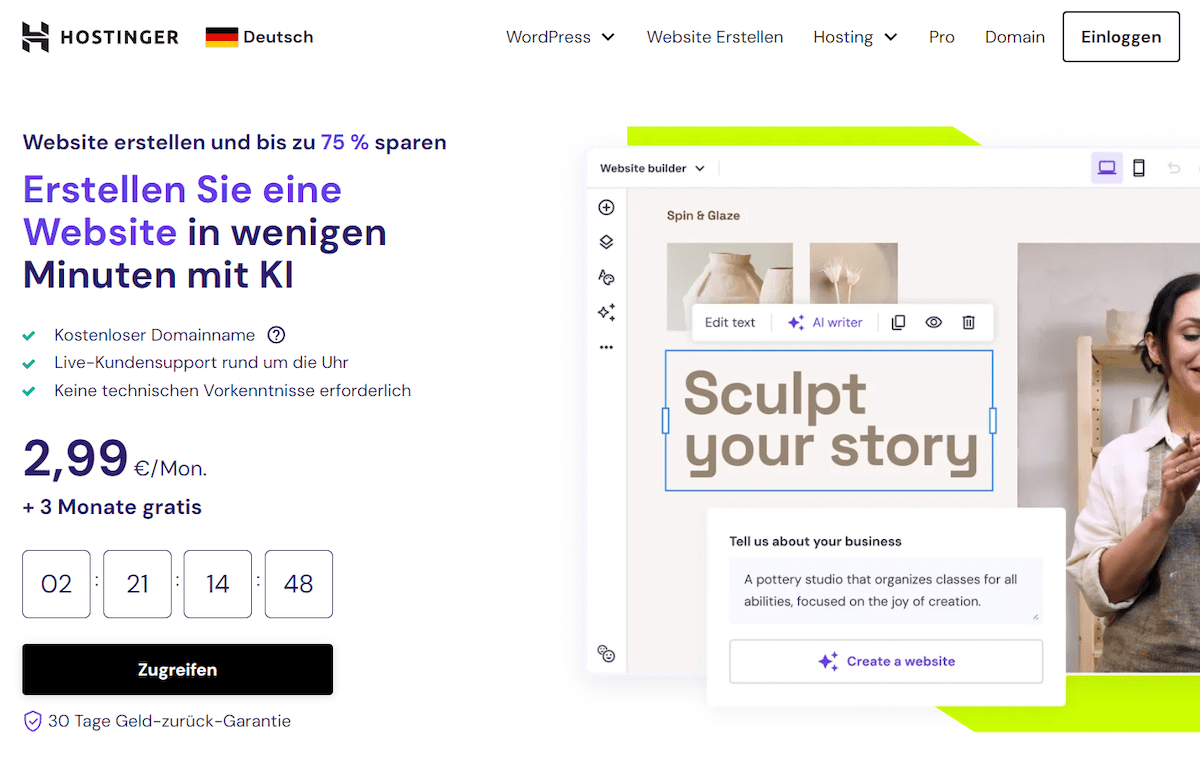Screen dimensions: 1200x766
Task: Click the German flag icon
Action: pyautogui.click(x=221, y=37)
